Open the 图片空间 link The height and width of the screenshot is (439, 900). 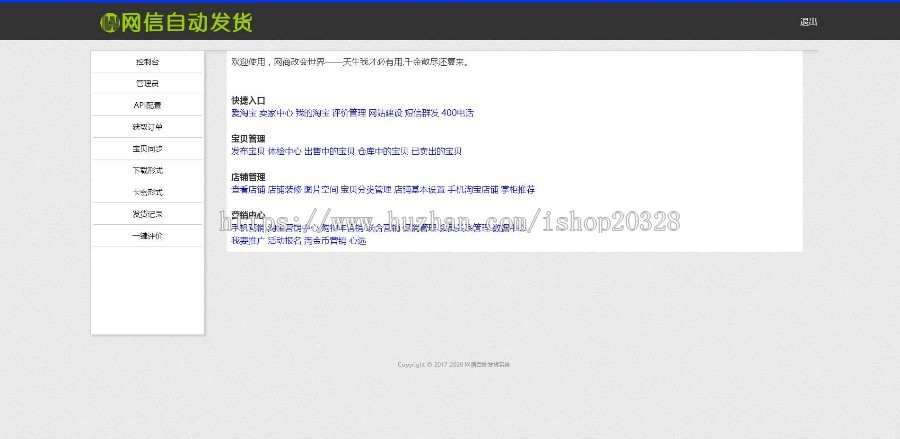pos(321,189)
